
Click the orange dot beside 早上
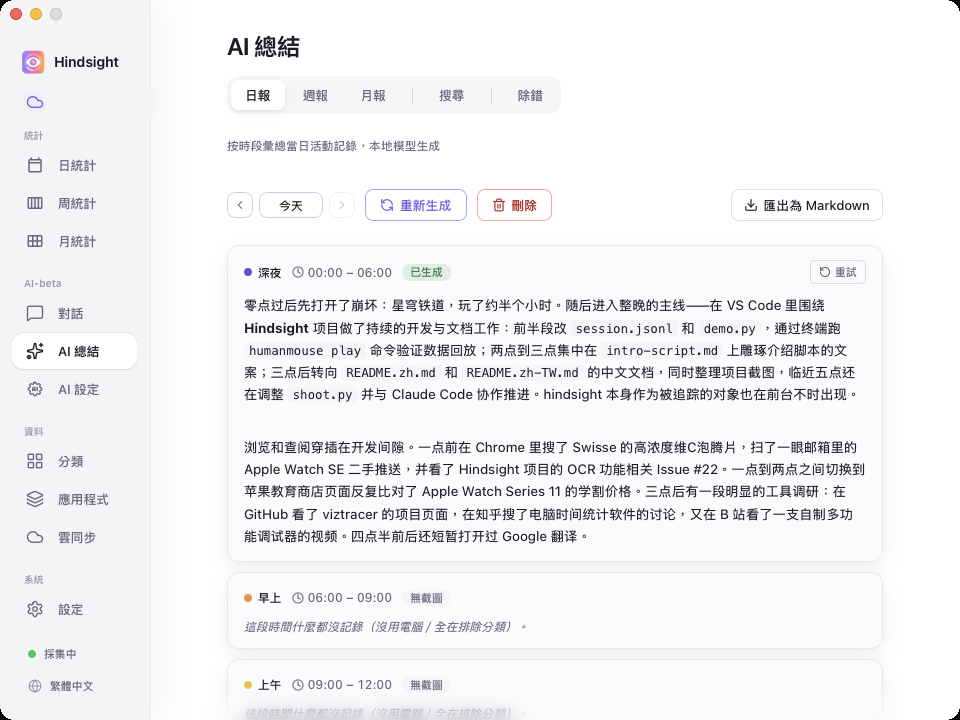(248, 598)
